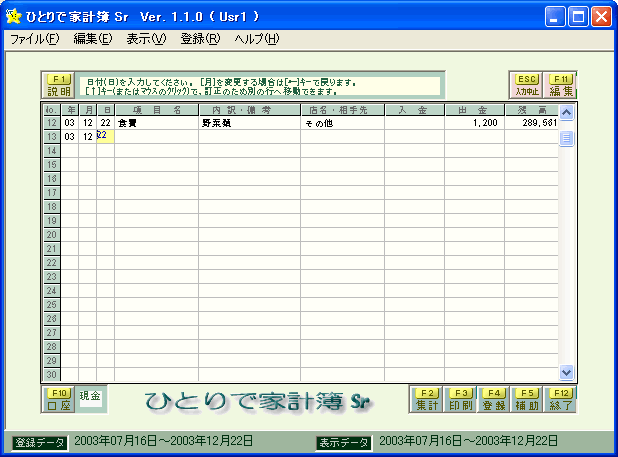Screen dimensions: 618x457
Task: Click the yellow day input cell in row 13
Action: click(x=106, y=137)
